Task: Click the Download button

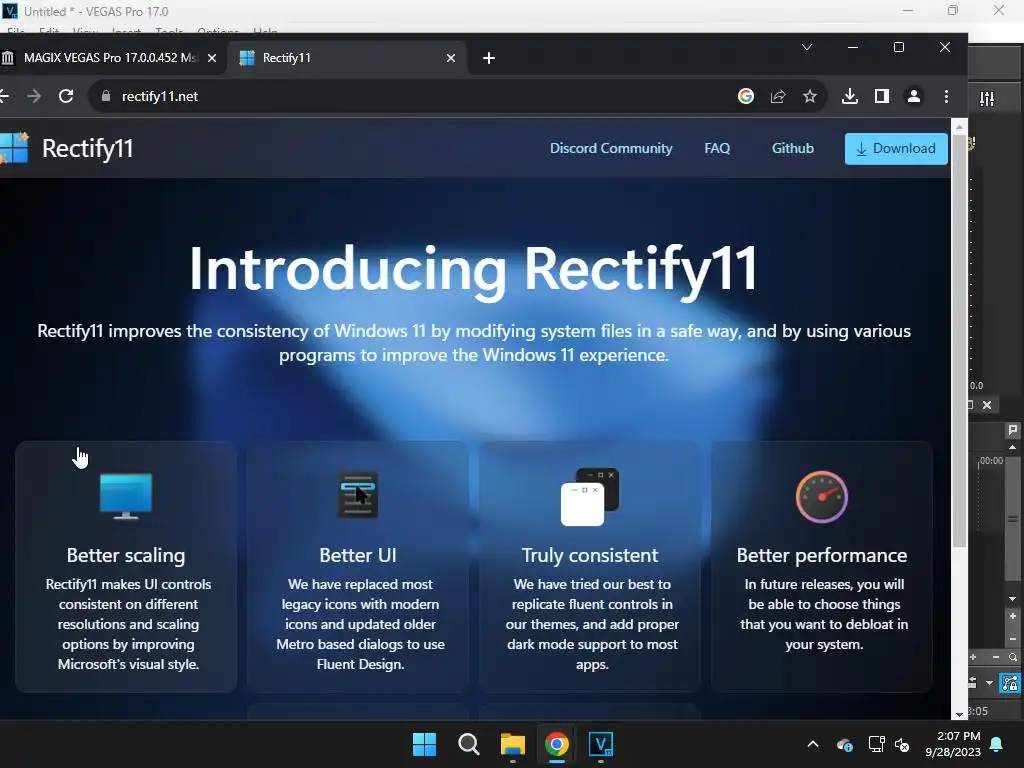Action: coord(896,149)
